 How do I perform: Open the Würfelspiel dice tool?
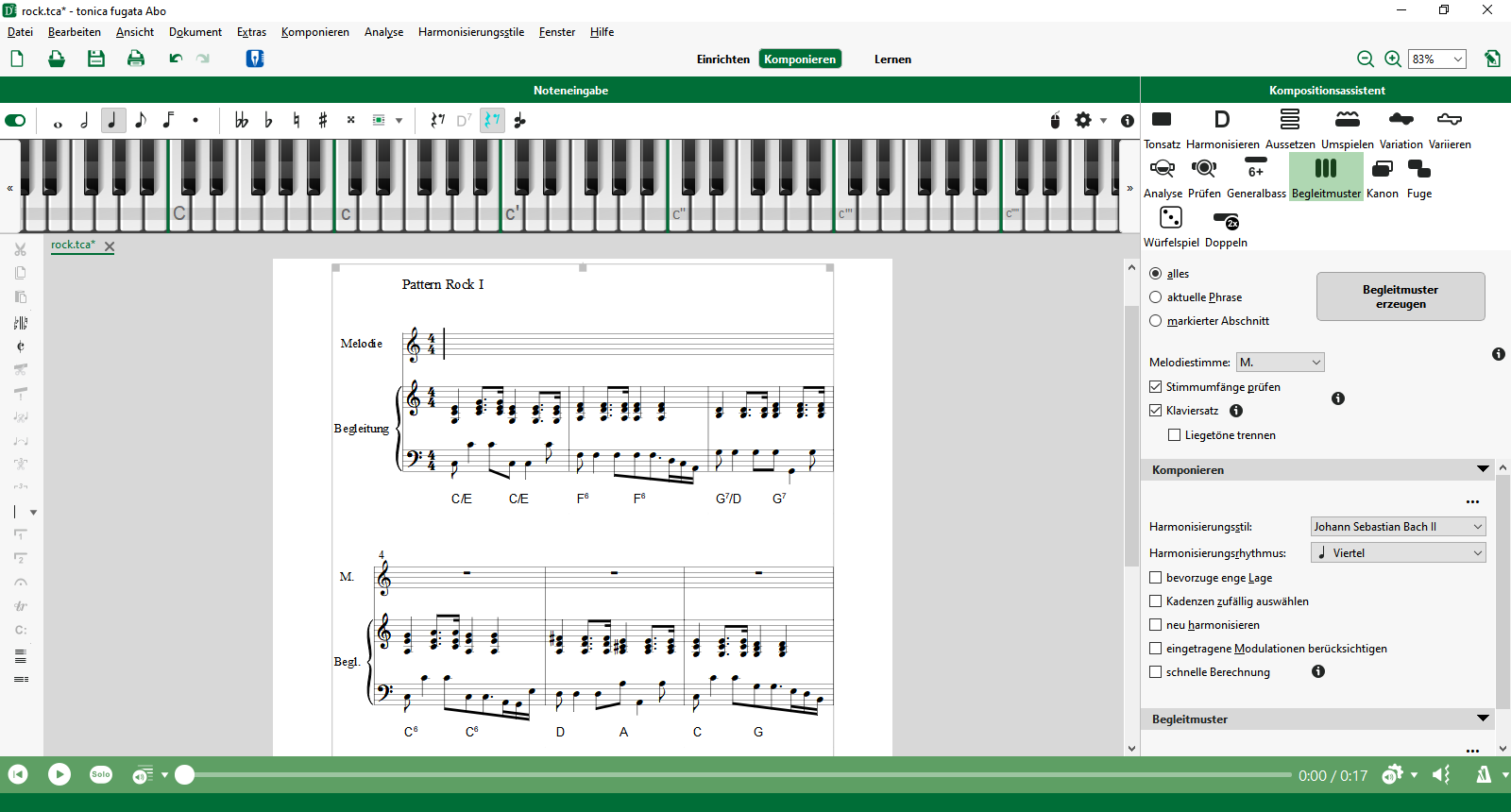[1170, 218]
